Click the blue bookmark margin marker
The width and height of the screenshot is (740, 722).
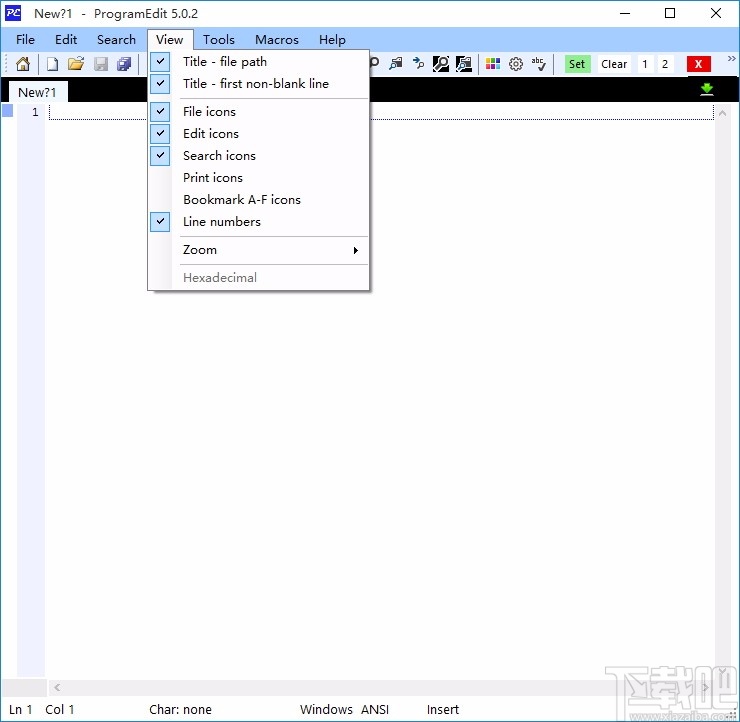[x=8, y=111]
